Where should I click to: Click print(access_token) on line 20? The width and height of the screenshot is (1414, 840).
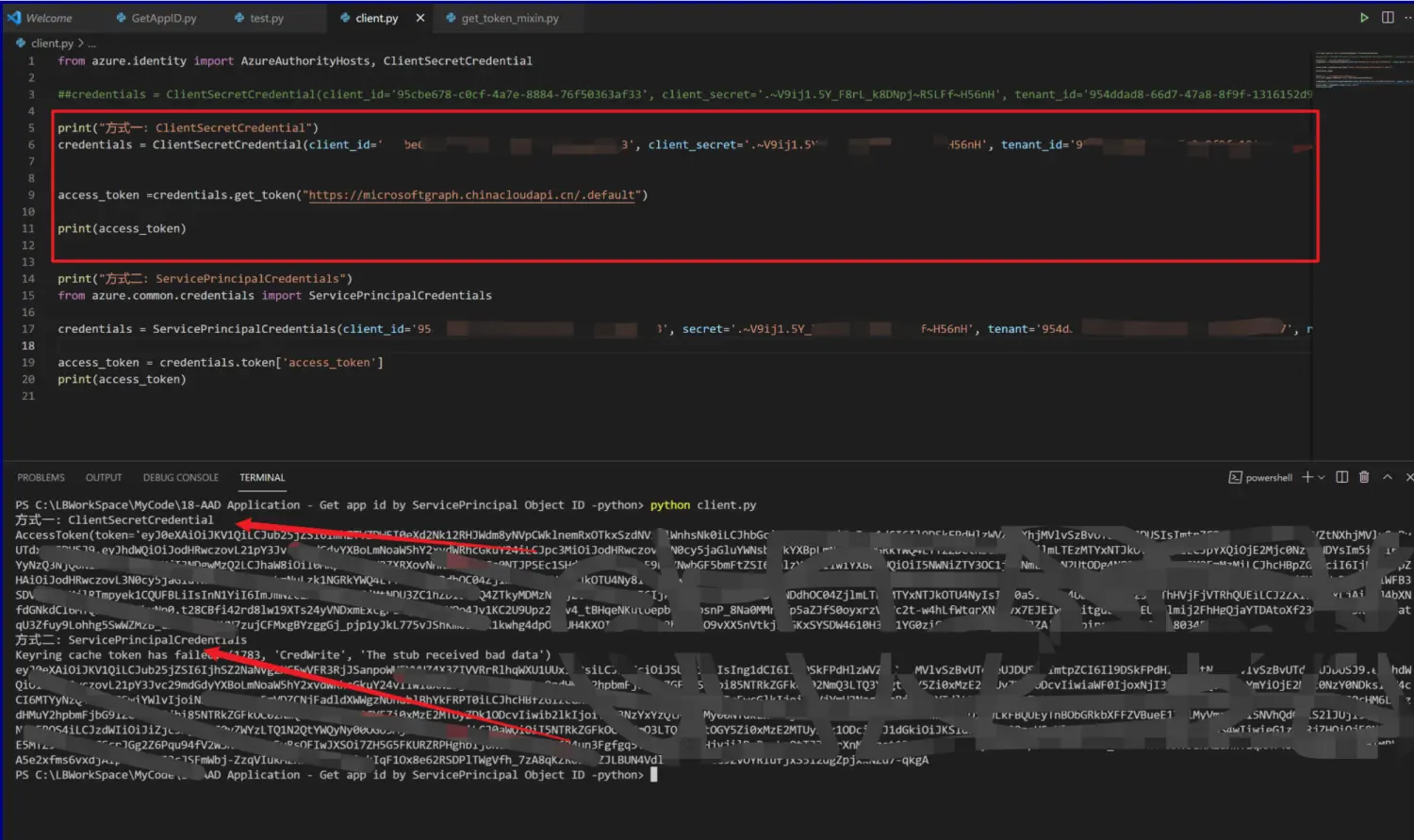pyautogui.click(x=122, y=379)
